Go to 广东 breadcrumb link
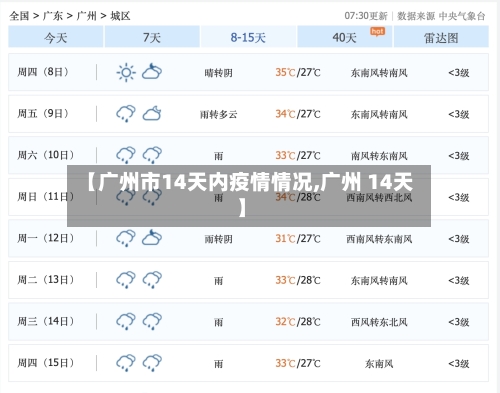Image resolution: width=500 pixels, height=393 pixels. (x=53, y=16)
